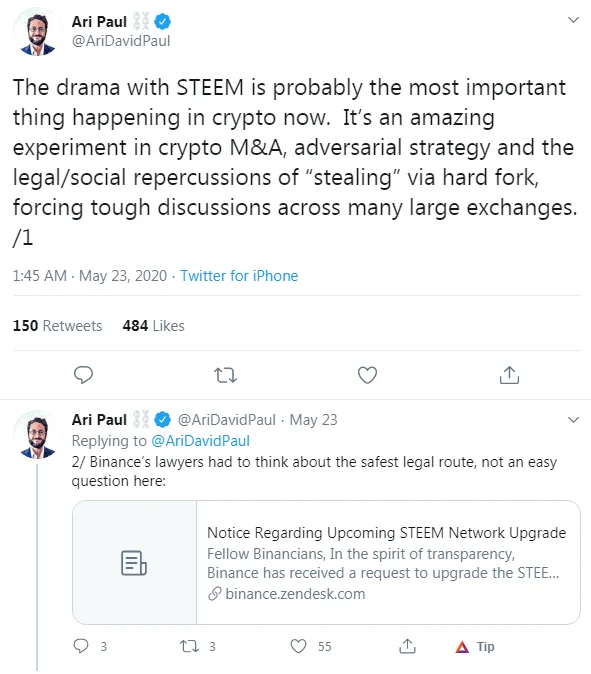Expand the reply tweet's chevron menu
Image resolution: width=591 pixels, height=674 pixels.
573,420
